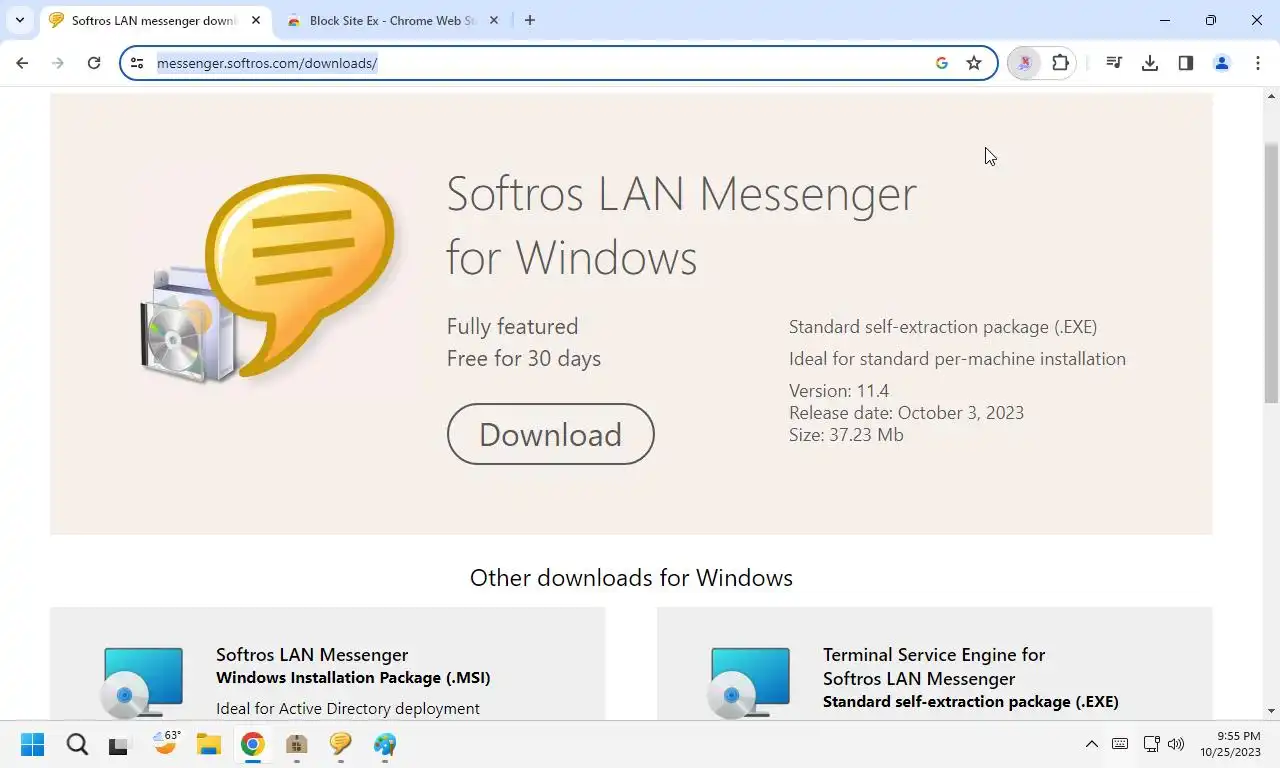Select 'Fully featured' text

click(512, 326)
